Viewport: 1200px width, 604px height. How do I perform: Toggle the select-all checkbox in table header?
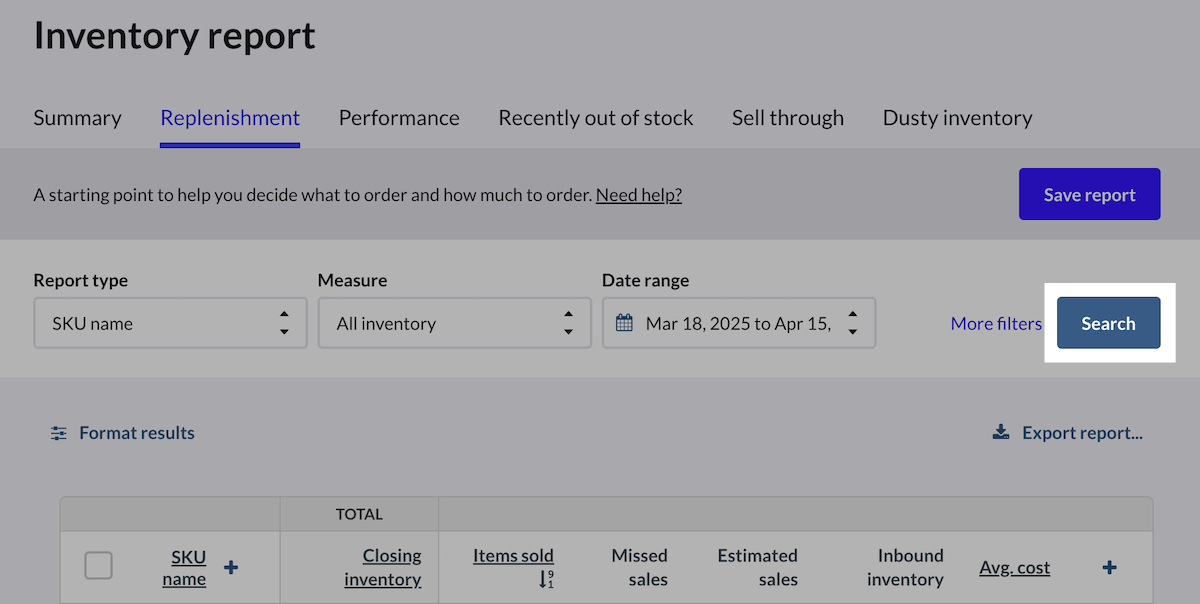coord(98,566)
